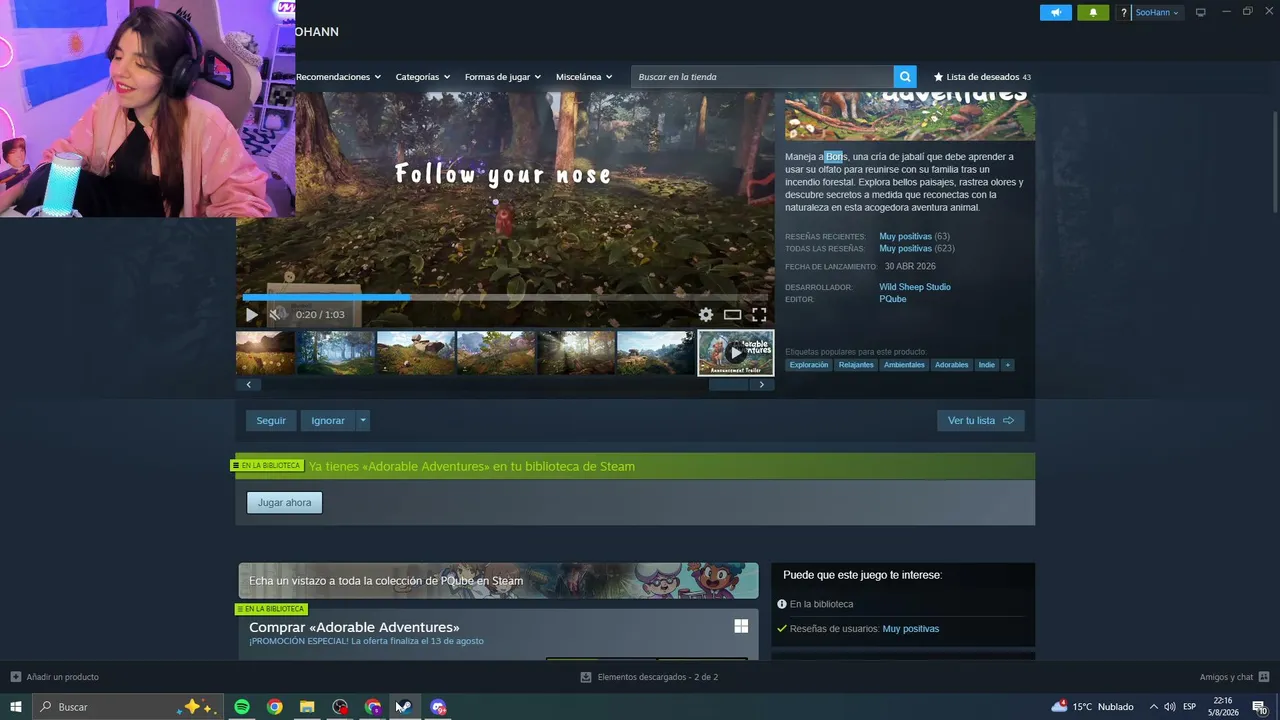
Task: Open the PQube collection banner
Action: click(498, 581)
